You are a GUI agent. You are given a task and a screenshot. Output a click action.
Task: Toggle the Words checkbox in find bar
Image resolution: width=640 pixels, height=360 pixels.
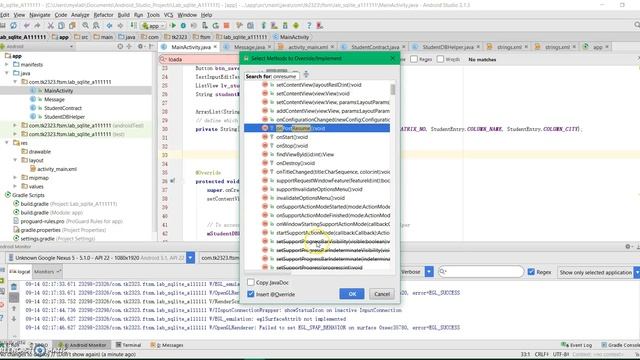click(x=440, y=59)
